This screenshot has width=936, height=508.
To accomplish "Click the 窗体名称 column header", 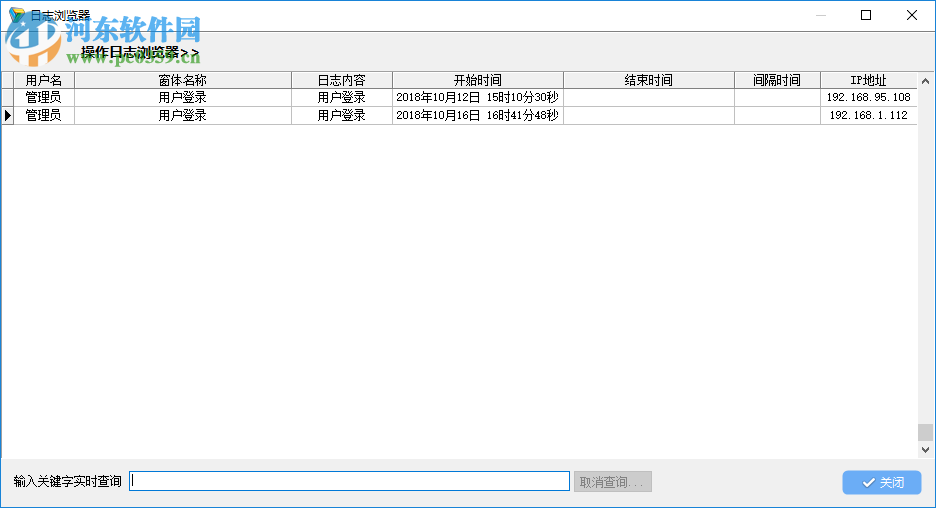I will coord(183,80).
